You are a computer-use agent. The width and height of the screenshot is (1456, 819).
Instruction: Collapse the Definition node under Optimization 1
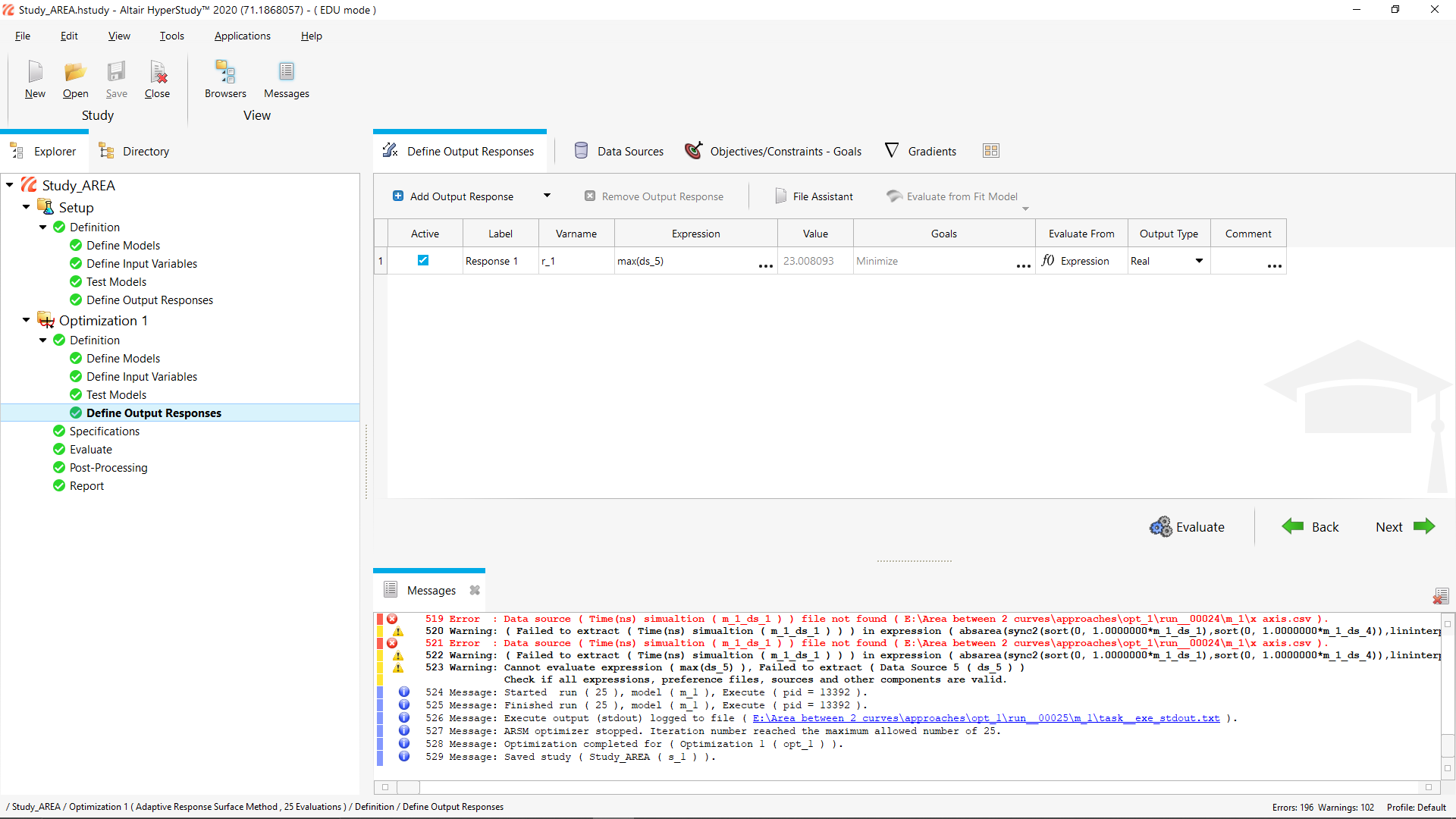tap(43, 340)
